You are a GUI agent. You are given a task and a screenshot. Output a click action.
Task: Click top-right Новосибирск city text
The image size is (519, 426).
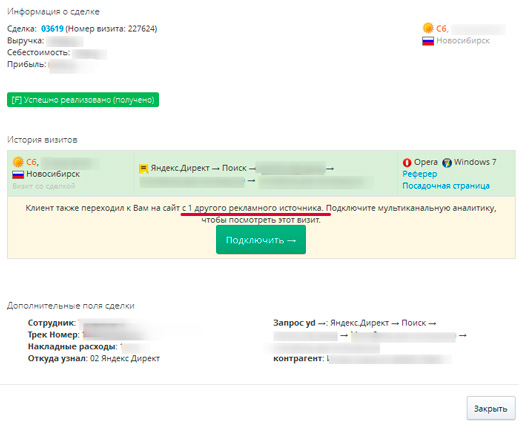[x=463, y=41]
